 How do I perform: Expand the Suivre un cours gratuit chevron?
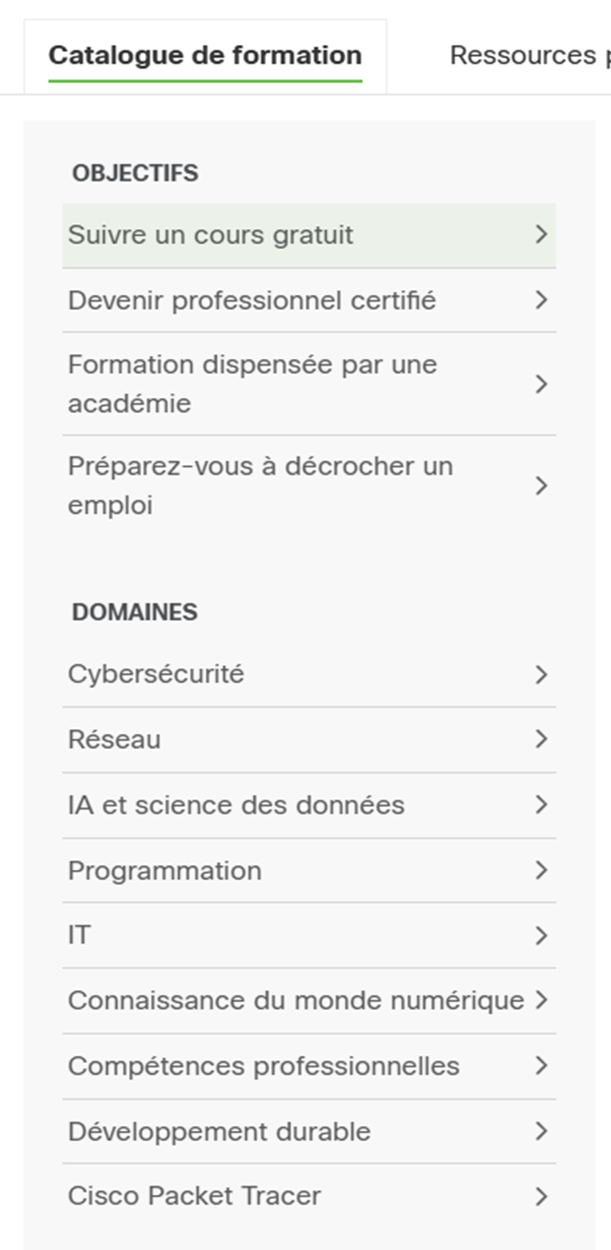pos(541,234)
